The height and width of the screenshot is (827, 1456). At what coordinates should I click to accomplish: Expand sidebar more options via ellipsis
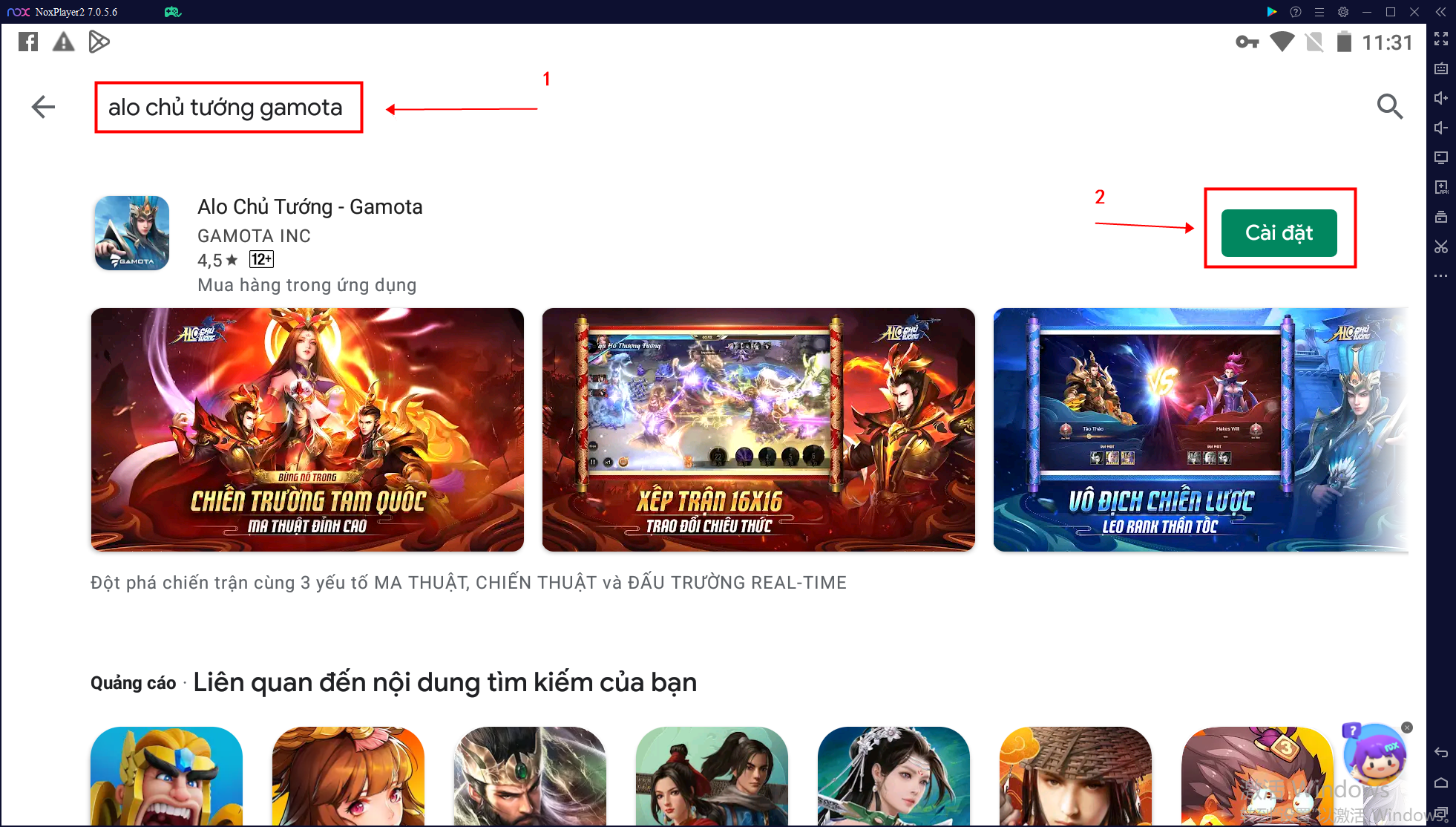coord(1442,275)
